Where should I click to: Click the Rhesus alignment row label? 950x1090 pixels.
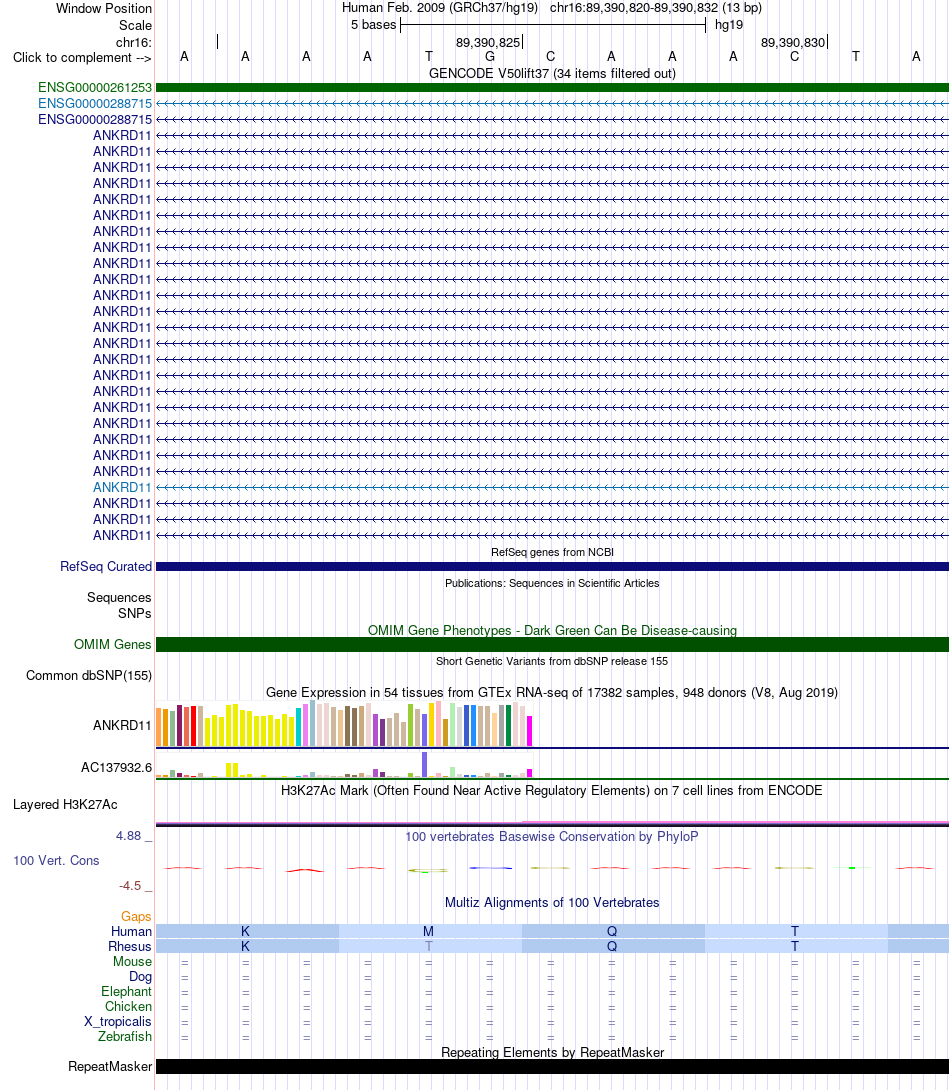(x=130, y=946)
